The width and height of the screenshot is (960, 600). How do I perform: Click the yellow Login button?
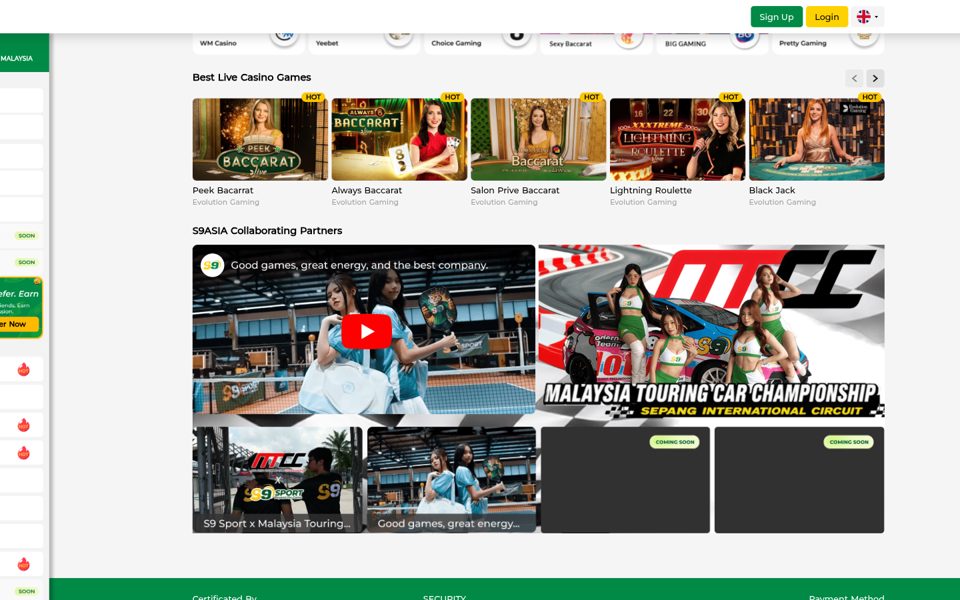[x=827, y=17]
